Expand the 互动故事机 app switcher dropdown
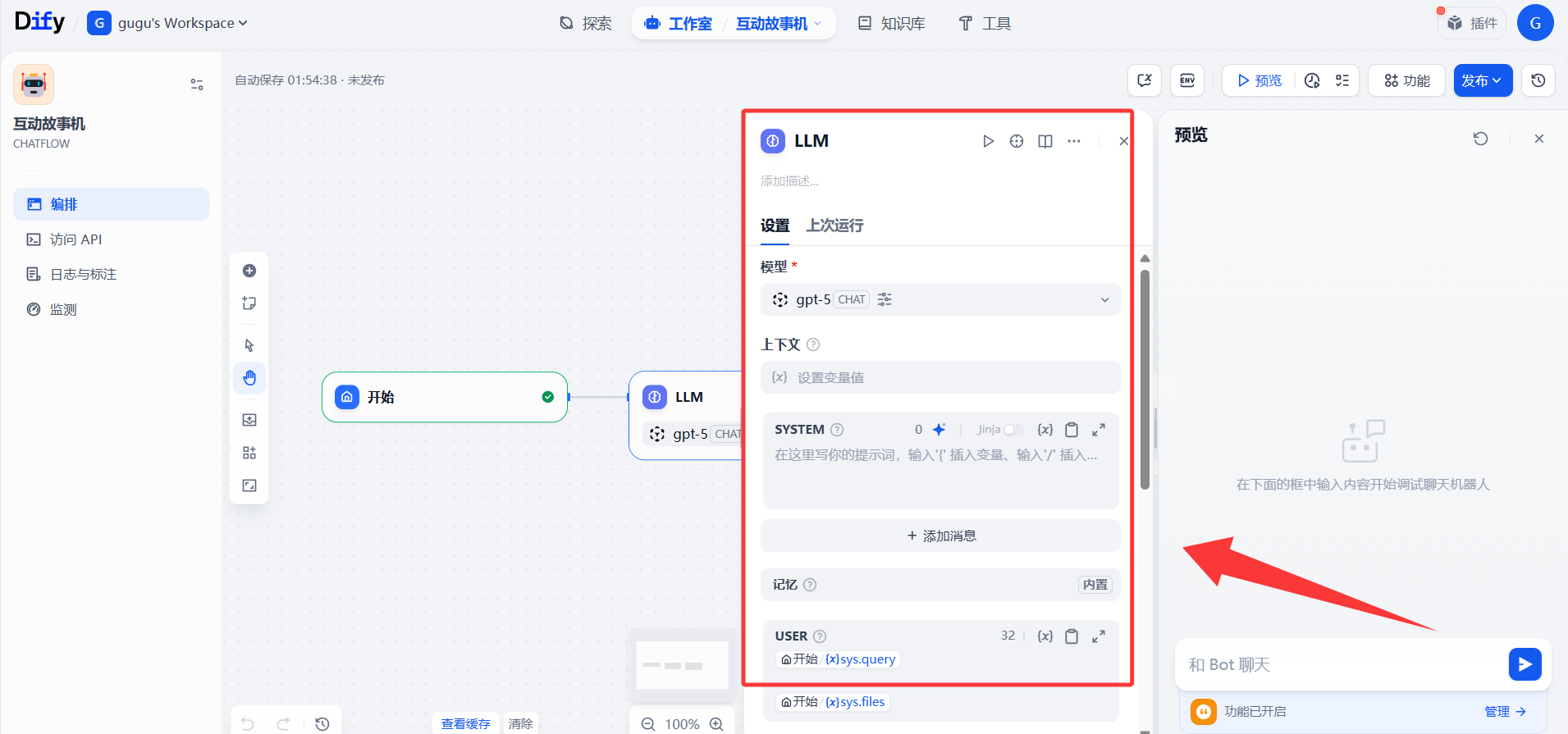 pyautogui.click(x=779, y=24)
